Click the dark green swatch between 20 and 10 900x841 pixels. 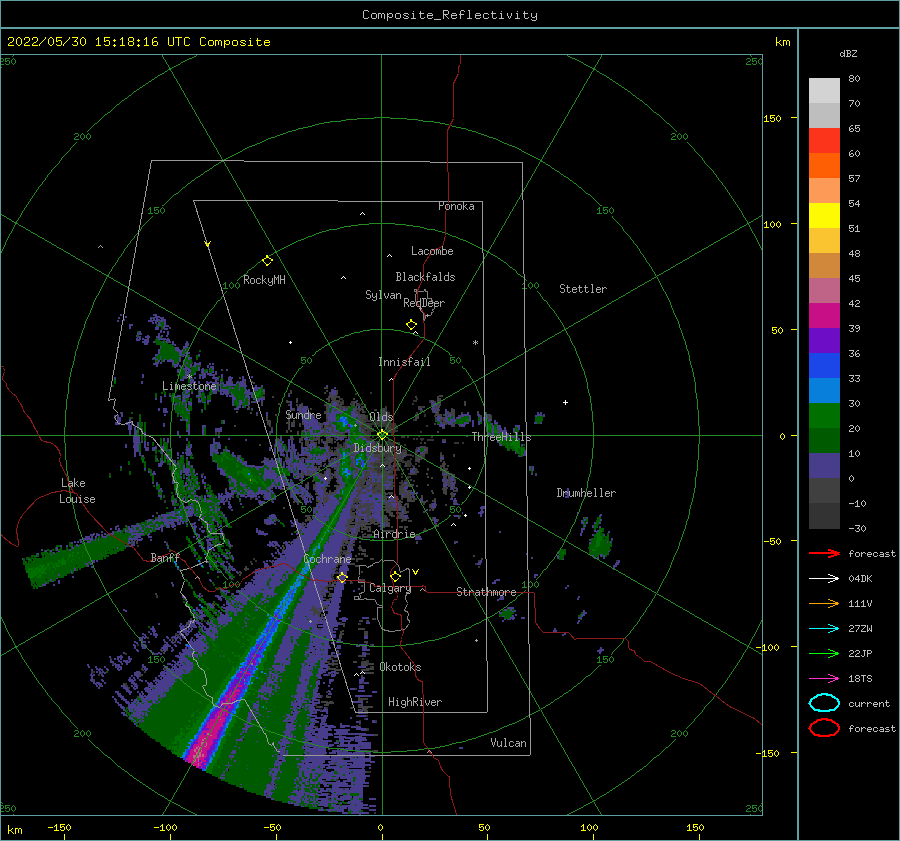pos(824,441)
